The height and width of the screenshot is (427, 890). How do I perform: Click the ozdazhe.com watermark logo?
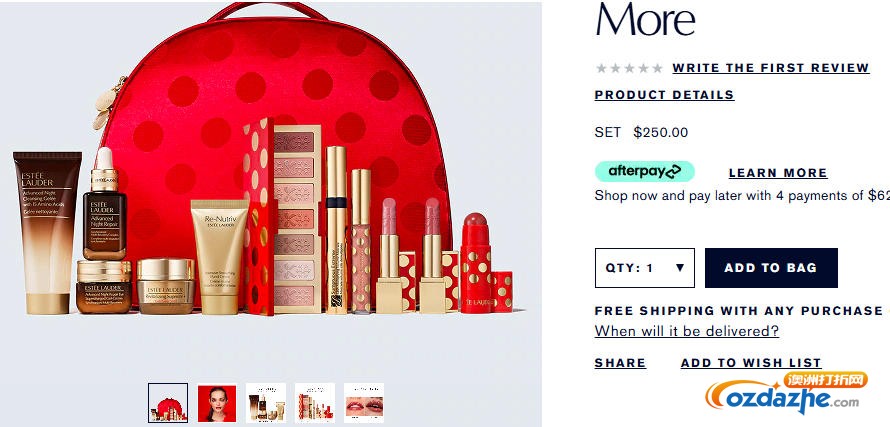[786, 393]
